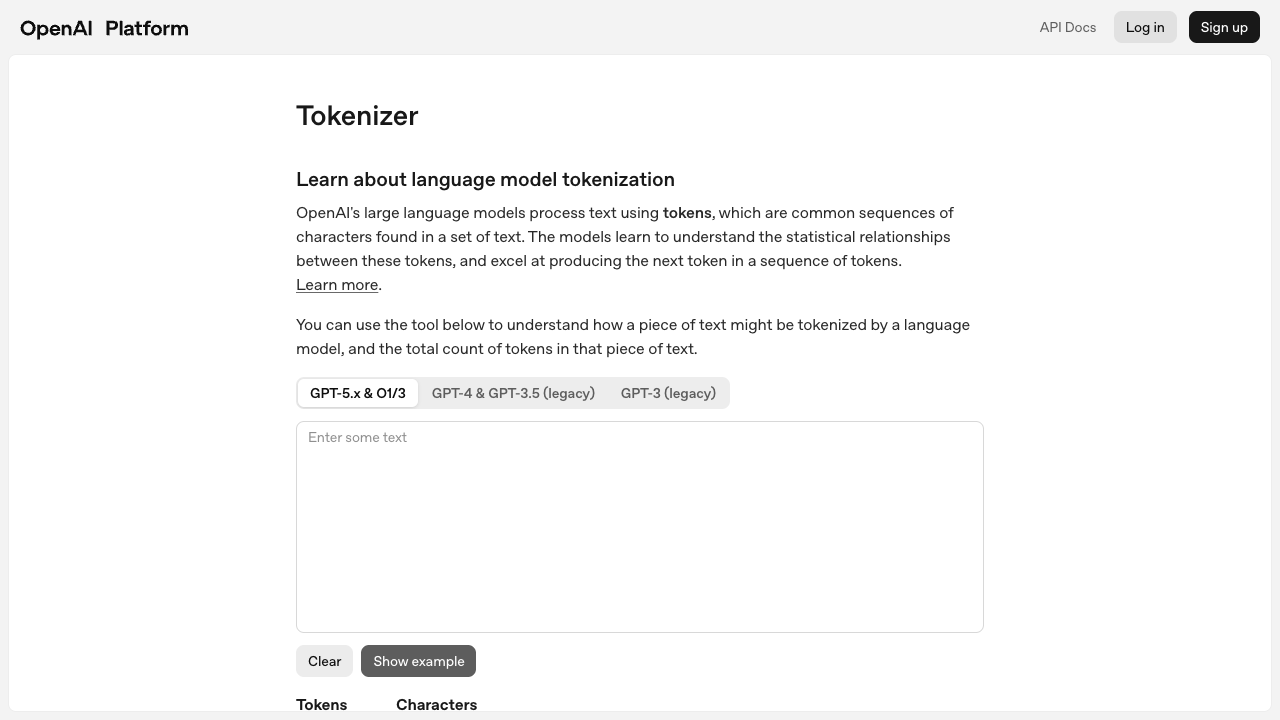
Task: Select the GPT-3 (legacy) tokenizer tab
Action: click(668, 393)
